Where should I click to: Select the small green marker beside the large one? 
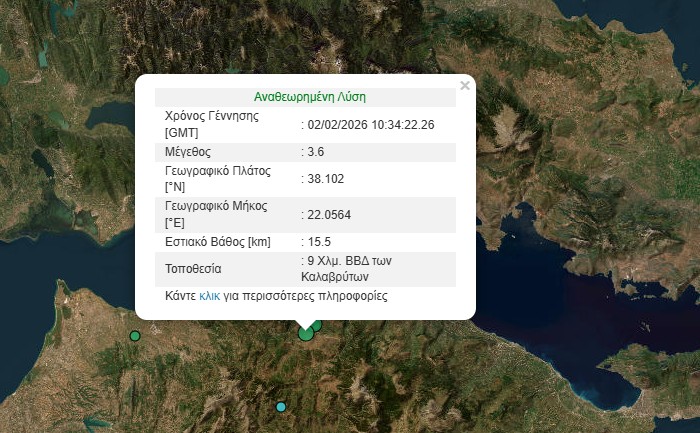(x=317, y=326)
